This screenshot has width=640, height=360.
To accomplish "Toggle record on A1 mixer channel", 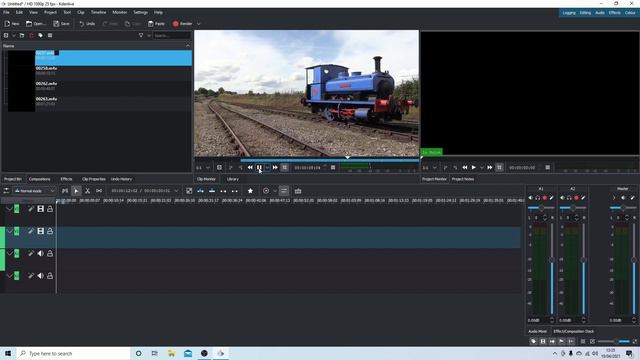I will (544, 198).
